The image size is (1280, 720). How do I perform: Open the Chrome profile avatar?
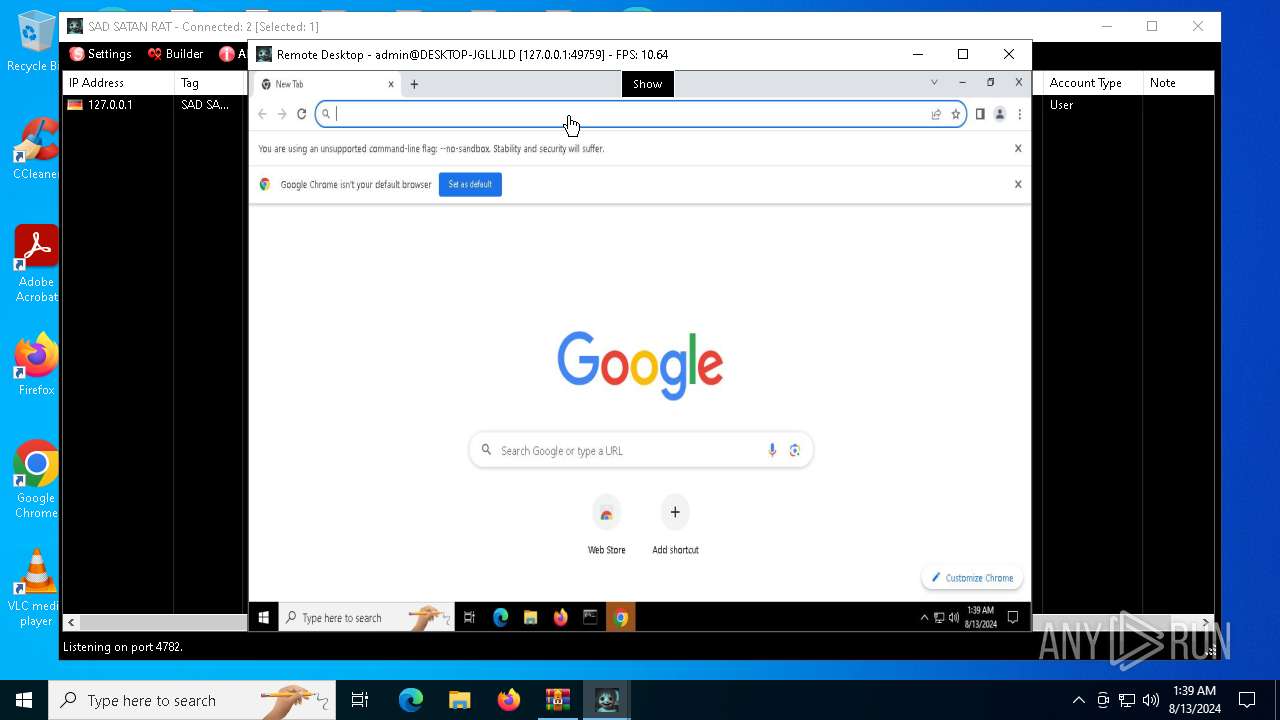tap(999, 114)
